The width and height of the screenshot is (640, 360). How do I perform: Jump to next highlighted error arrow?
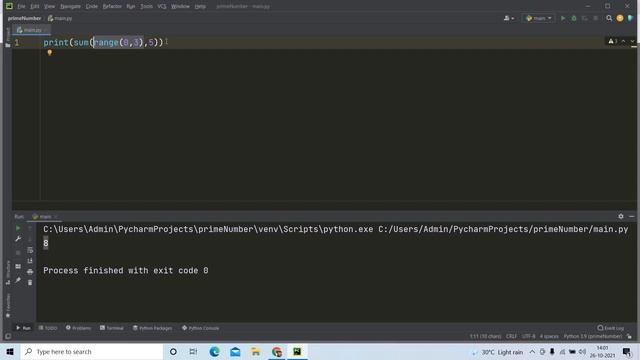pos(632,41)
